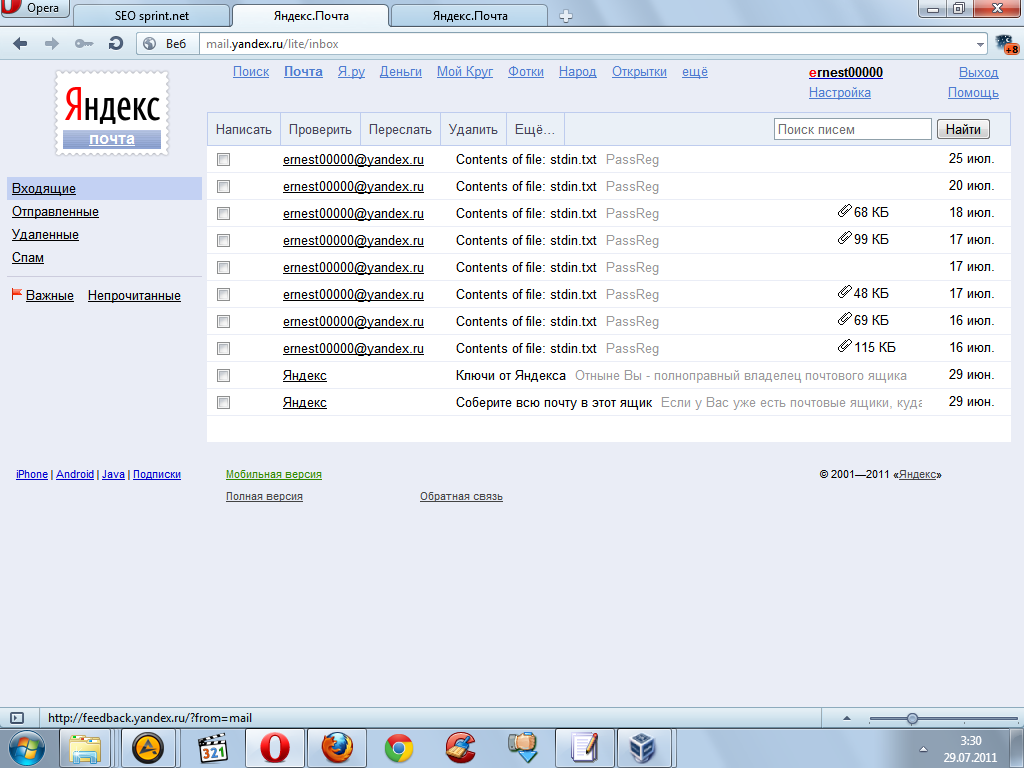Click the Поиск писем search field

pos(852,129)
